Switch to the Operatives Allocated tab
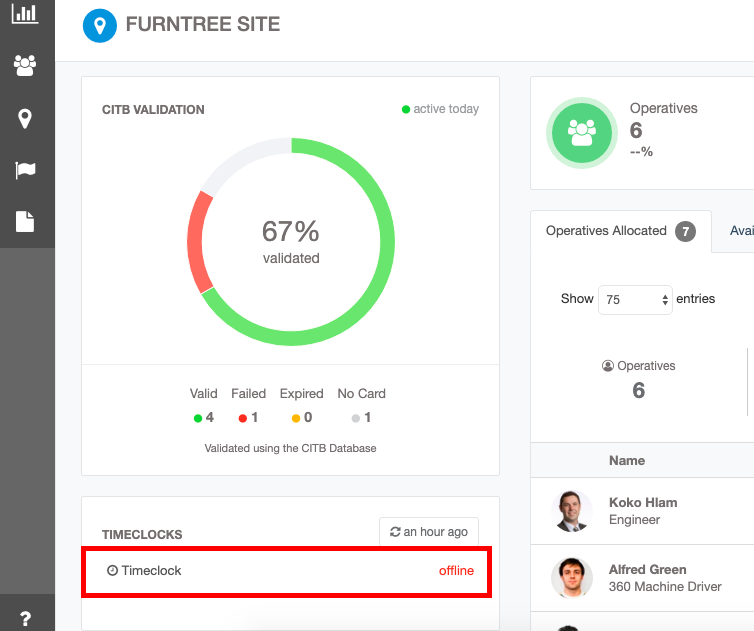This screenshot has width=754, height=631. point(619,231)
